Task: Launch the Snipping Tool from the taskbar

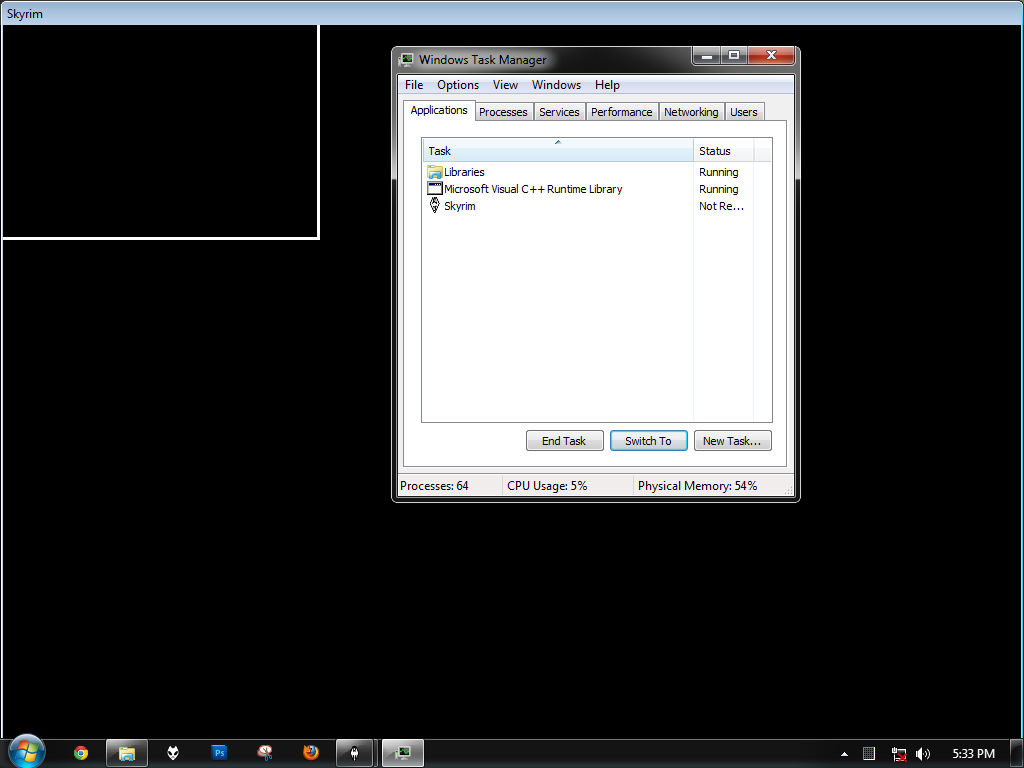Action: click(x=264, y=753)
